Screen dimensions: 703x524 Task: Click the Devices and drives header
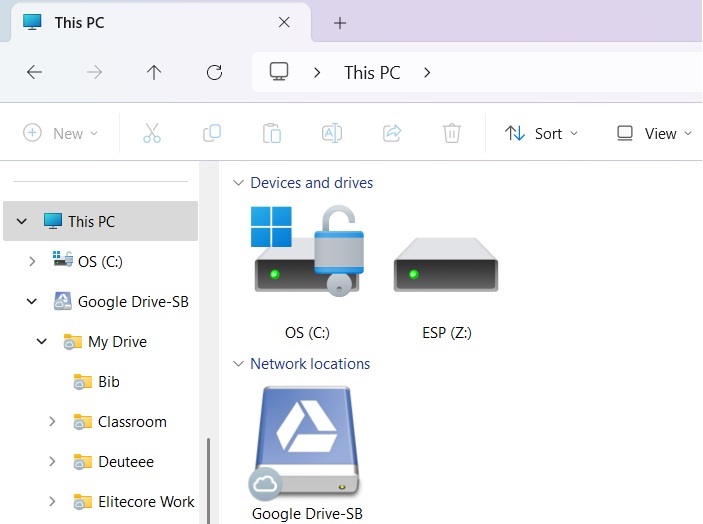312,182
